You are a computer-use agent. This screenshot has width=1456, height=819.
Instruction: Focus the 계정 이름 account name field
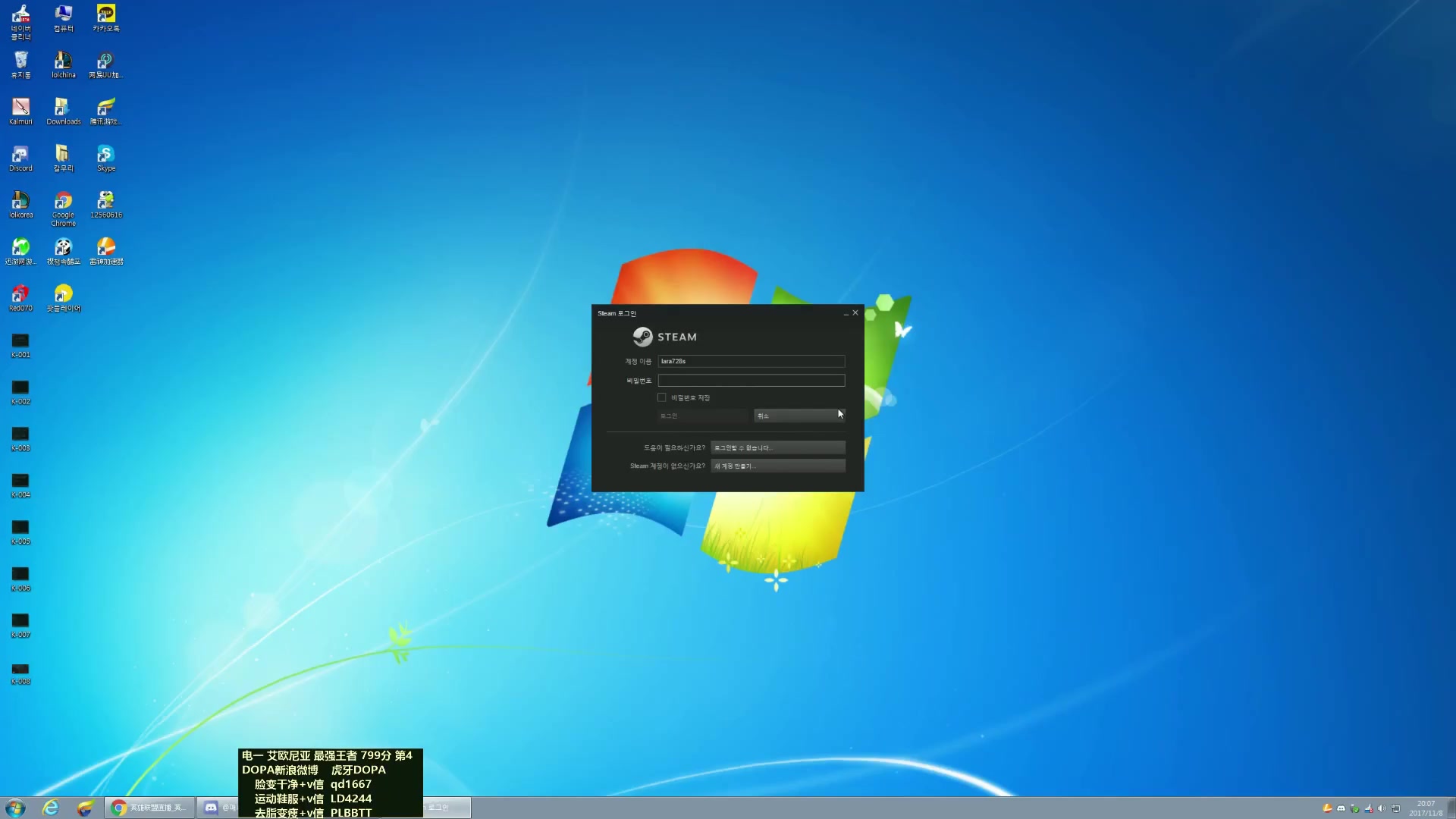click(751, 362)
